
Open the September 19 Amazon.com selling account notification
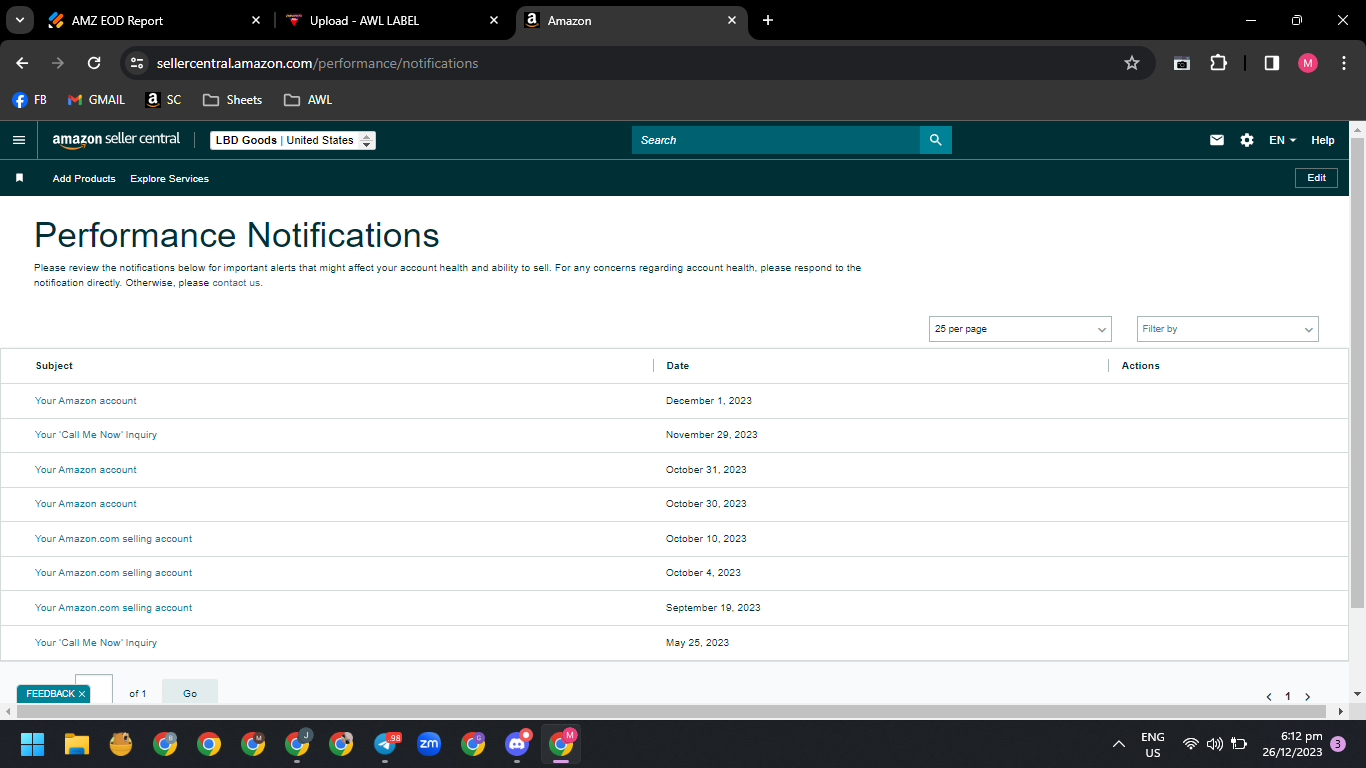click(114, 608)
